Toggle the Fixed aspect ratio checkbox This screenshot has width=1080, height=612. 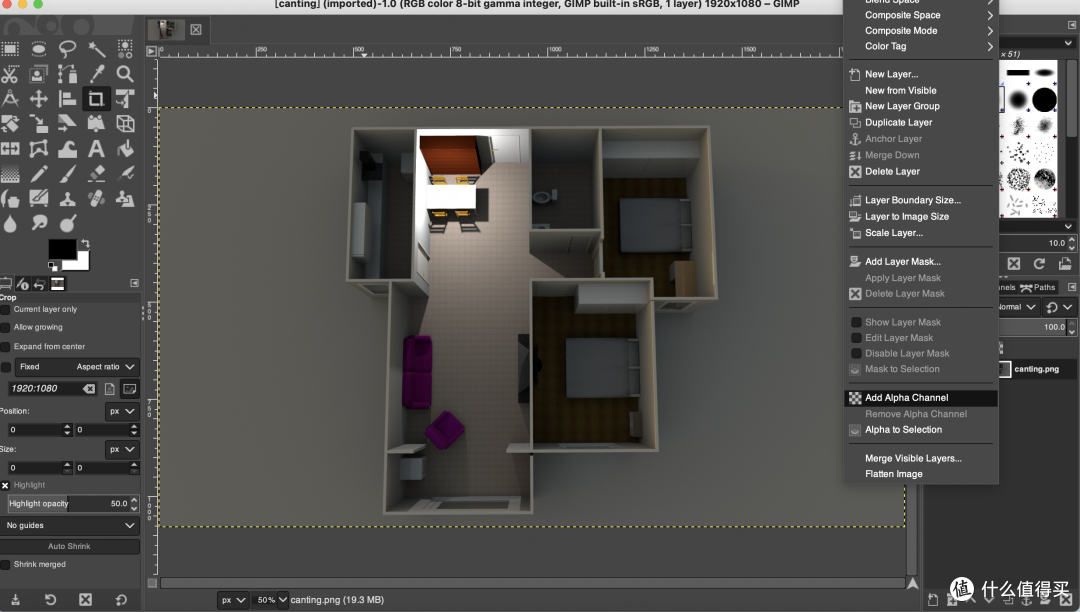pyautogui.click(x=6, y=367)
